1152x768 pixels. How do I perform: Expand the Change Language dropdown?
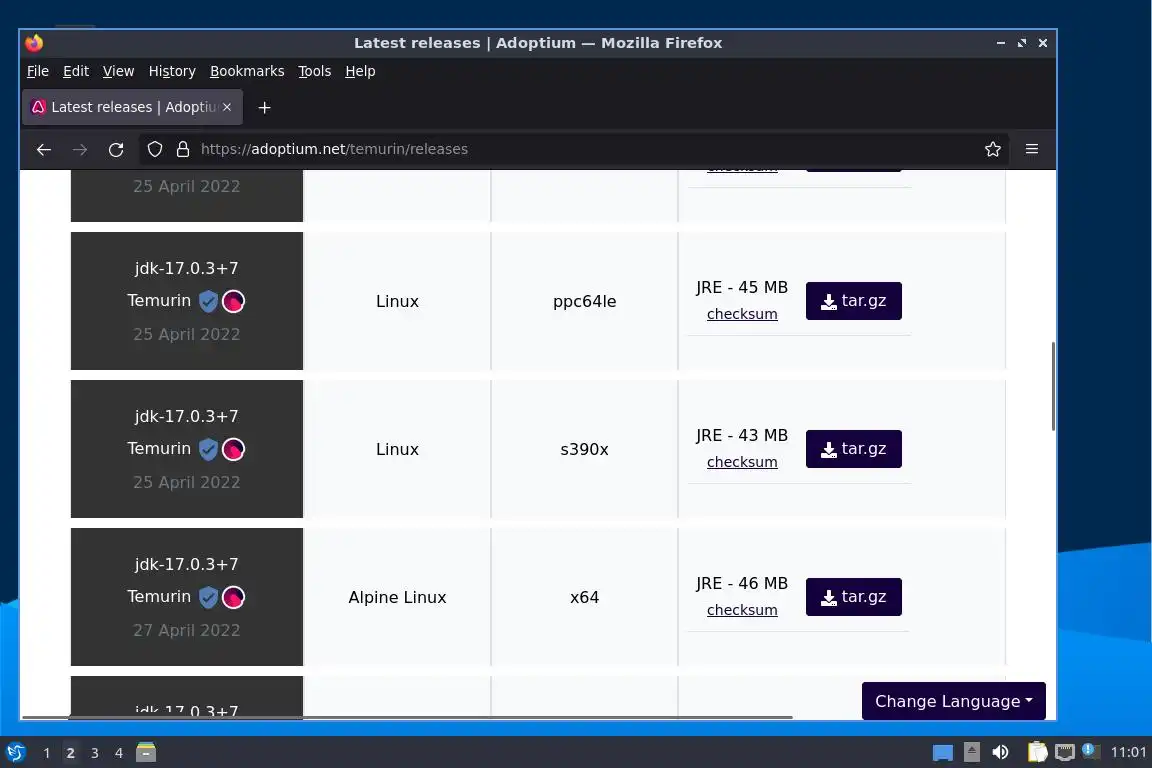[954, 701]
